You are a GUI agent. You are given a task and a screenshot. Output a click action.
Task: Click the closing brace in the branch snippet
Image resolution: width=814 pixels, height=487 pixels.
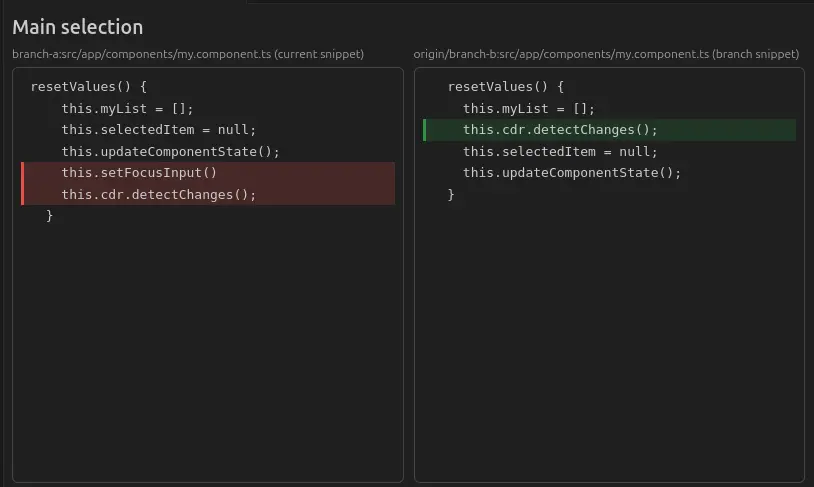[451, 195]
